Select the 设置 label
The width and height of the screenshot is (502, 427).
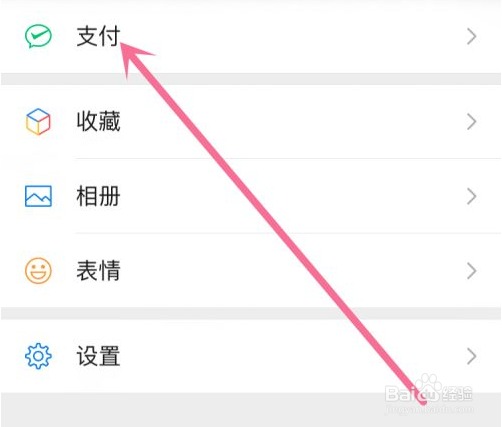click(x=98, y=356)
